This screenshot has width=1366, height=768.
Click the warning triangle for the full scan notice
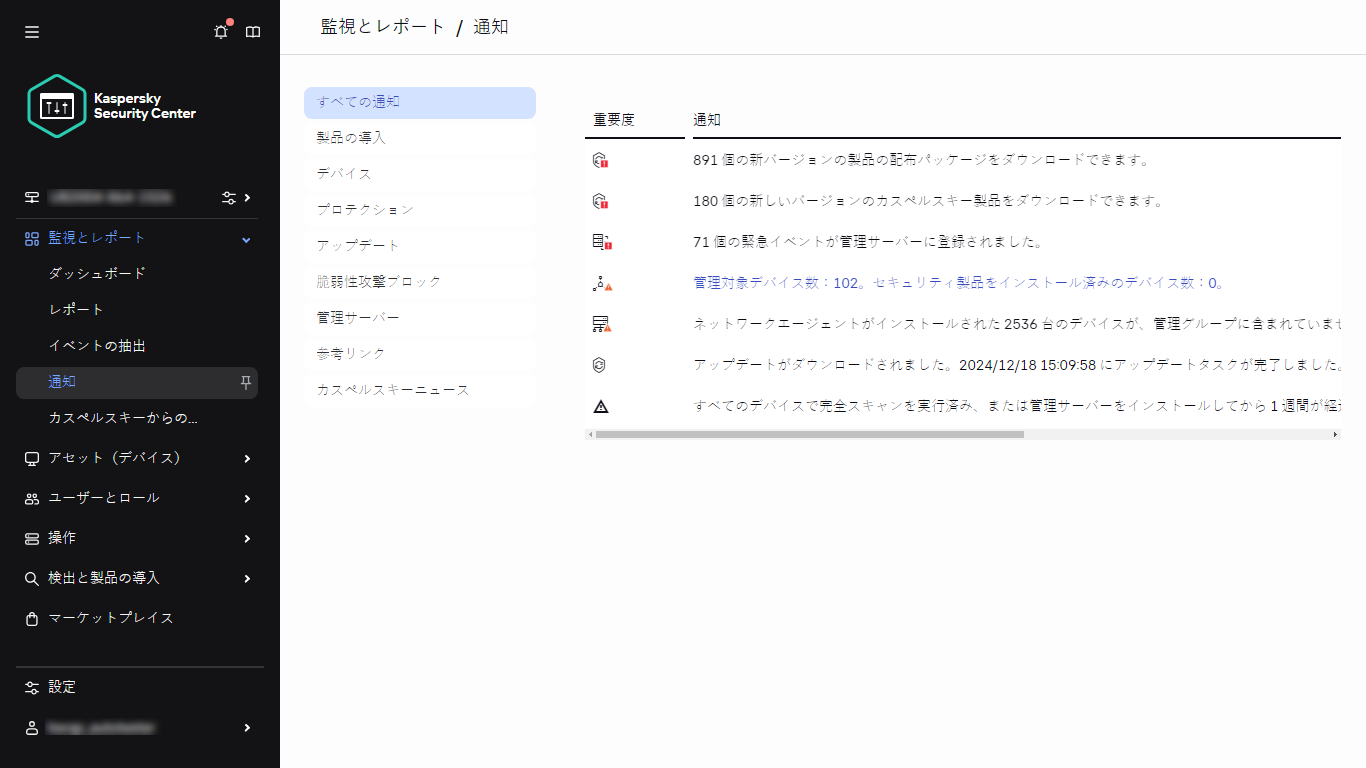[x=600, y=405]
